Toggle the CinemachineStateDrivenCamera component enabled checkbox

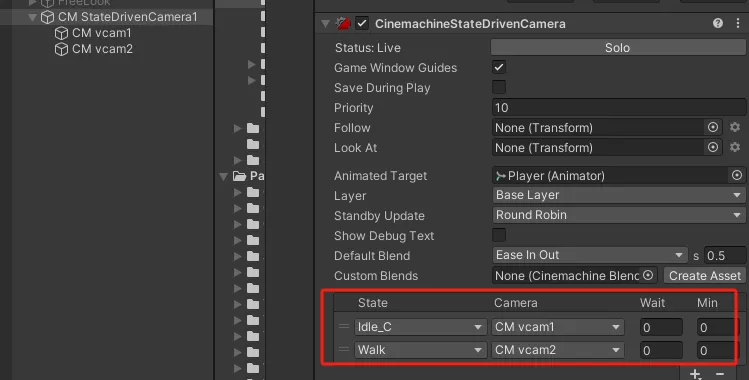[362, 23]
